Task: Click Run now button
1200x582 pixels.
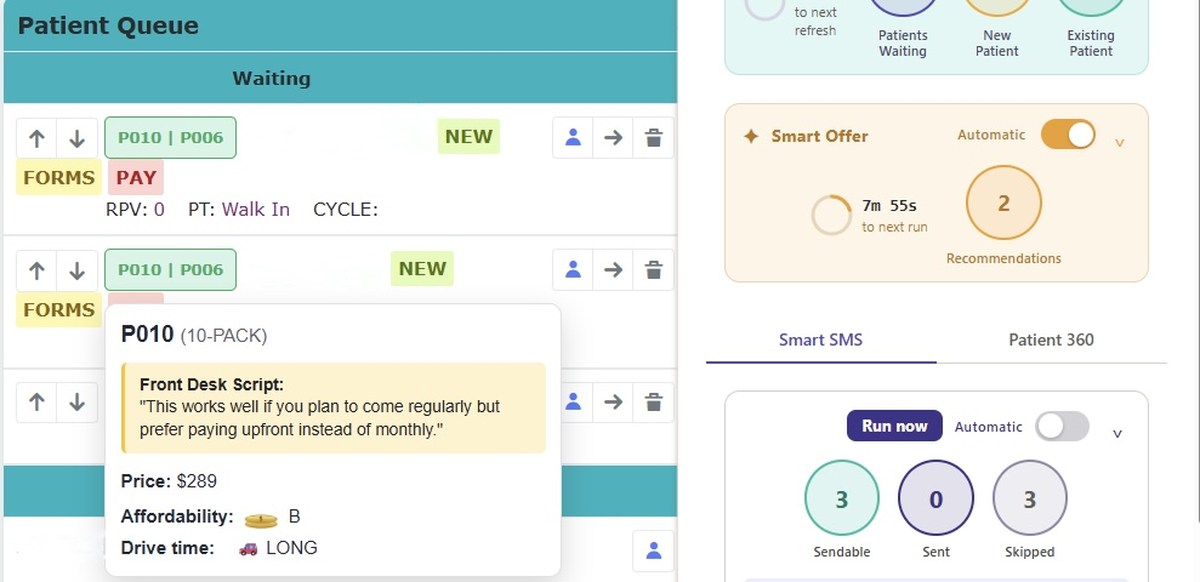Action: [895, 426]
